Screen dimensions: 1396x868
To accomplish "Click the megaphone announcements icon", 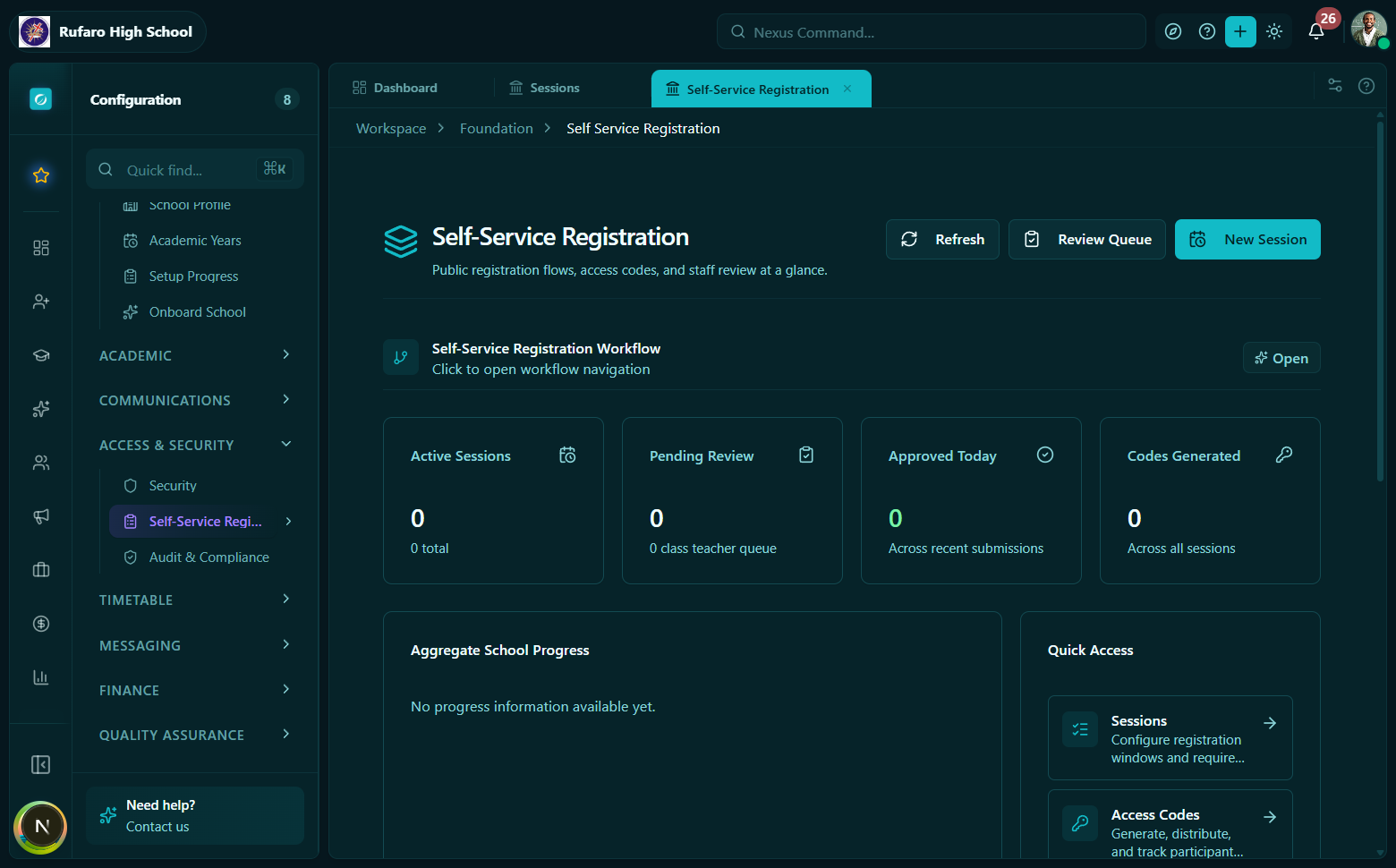I will [x=41, y=516].
